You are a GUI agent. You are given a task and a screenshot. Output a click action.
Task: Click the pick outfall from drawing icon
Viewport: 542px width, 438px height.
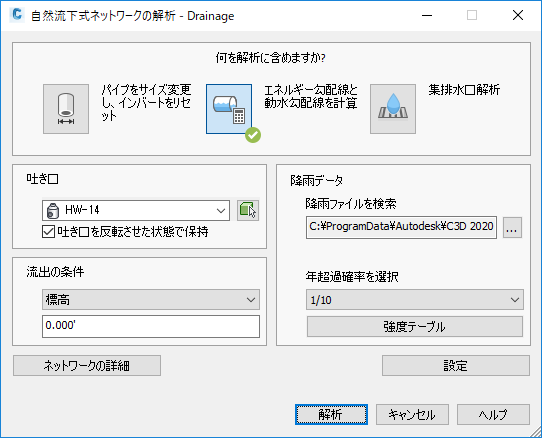point(248,210)
